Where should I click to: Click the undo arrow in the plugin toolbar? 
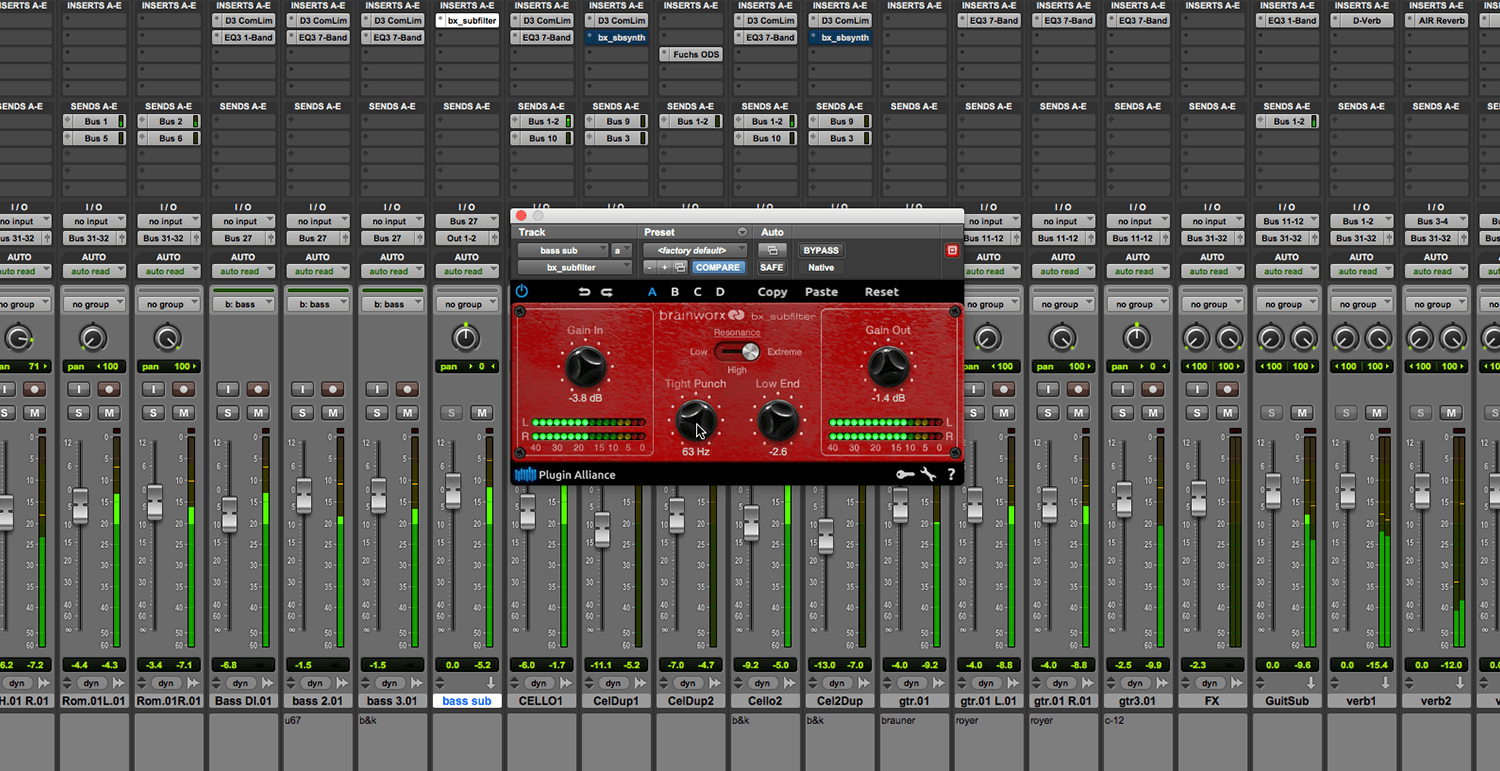tap(585, 292)
